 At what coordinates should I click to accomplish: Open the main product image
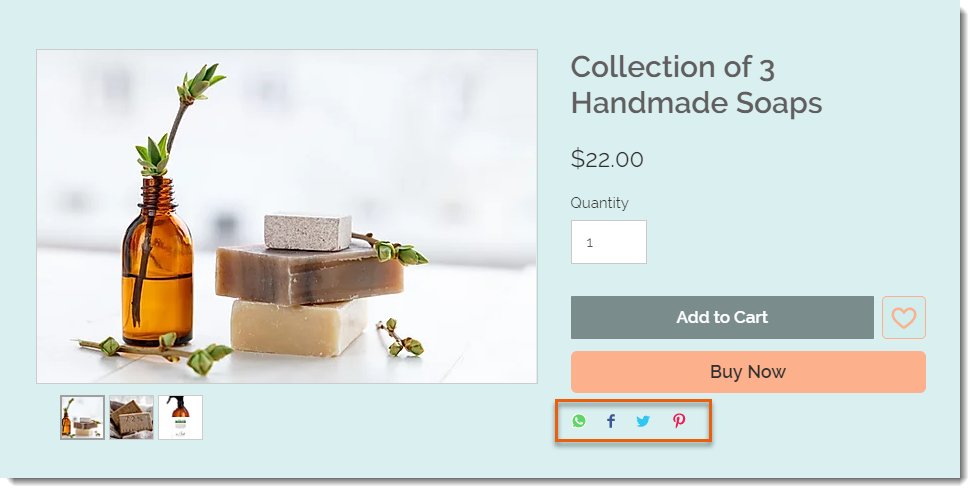tap(287, 216)
